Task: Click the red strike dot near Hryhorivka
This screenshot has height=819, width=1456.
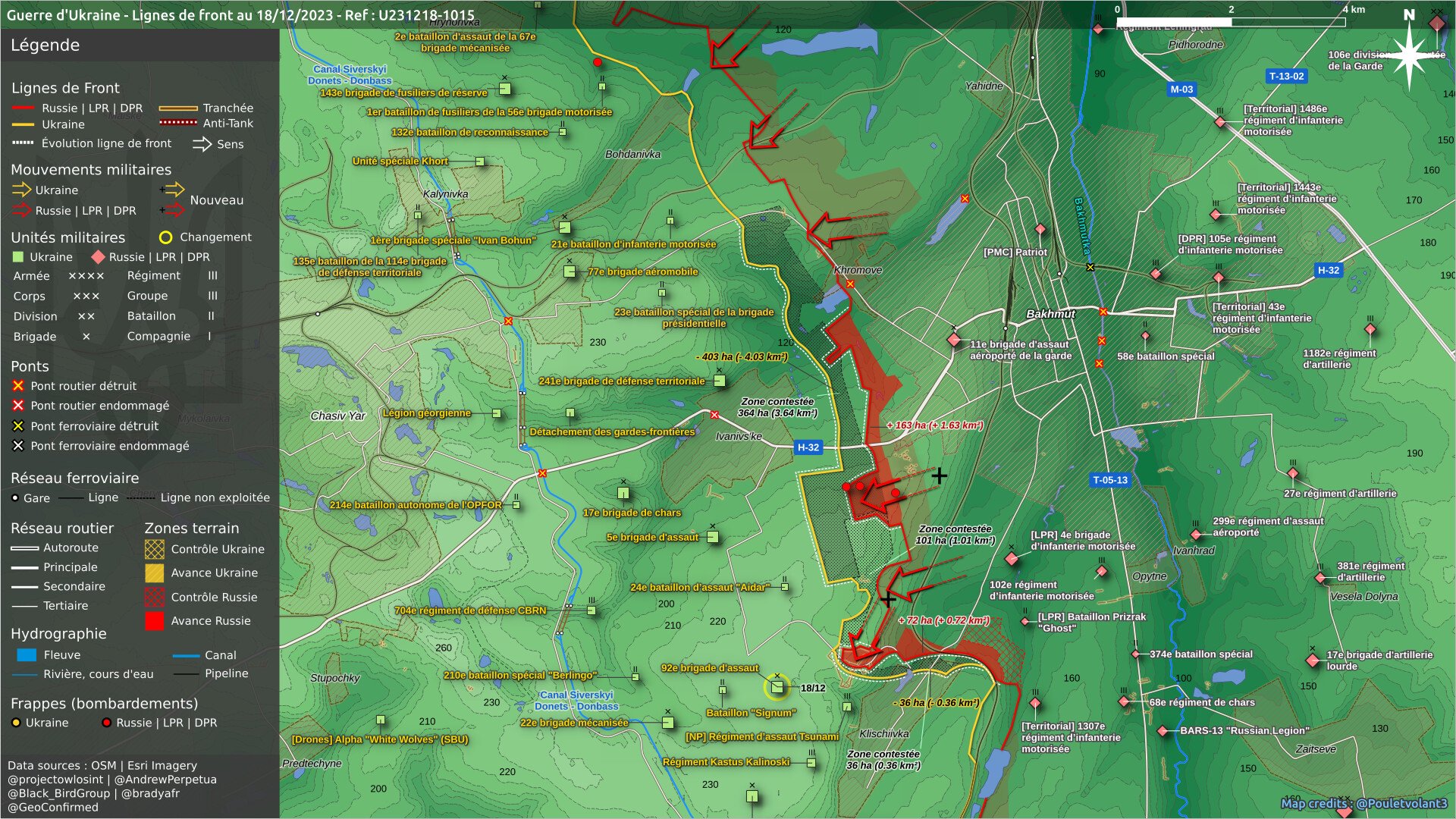Action: (598, 62)
